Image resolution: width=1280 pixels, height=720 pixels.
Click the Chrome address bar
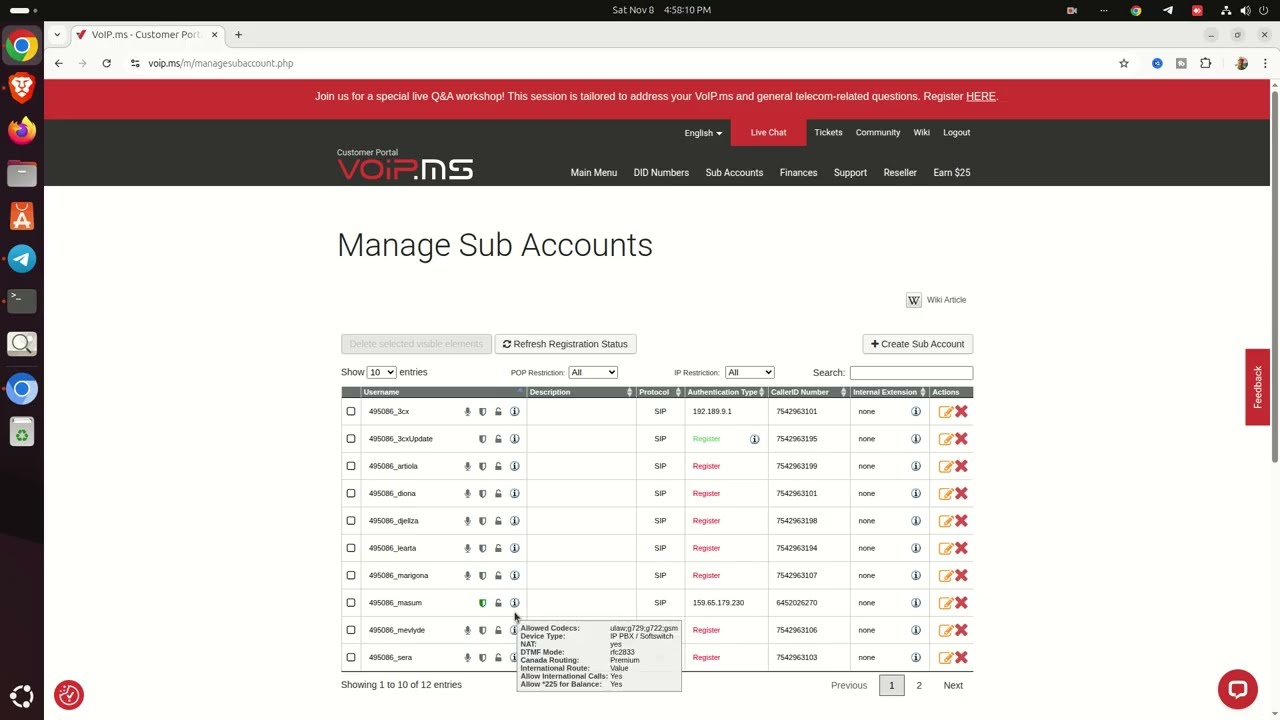pyautogui.click(x=620, y=63)
